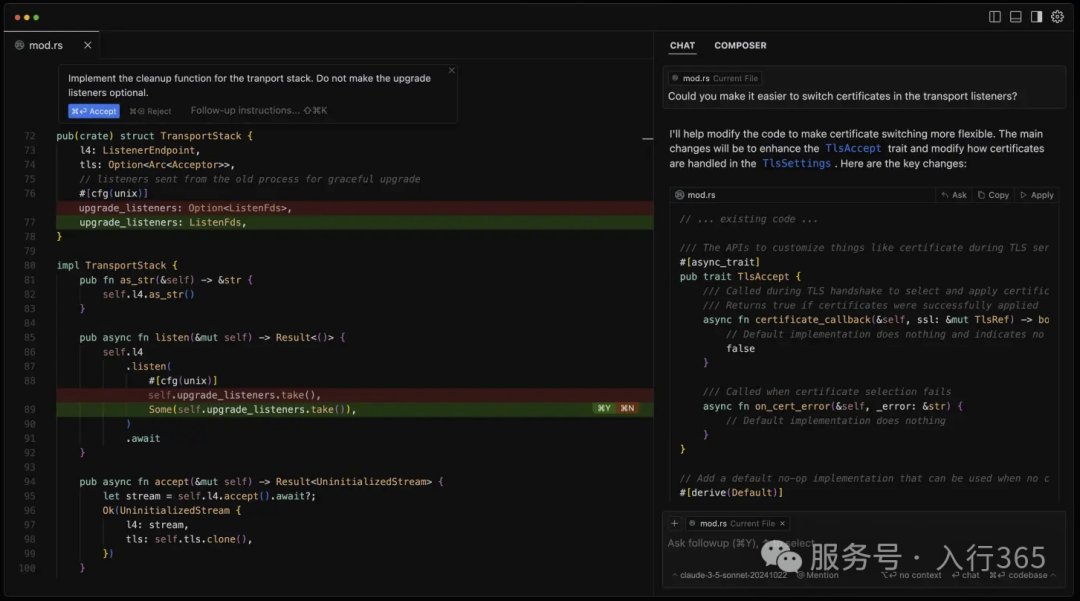Apply the suggested code to mod.rs

click(x=1037, y=195)
